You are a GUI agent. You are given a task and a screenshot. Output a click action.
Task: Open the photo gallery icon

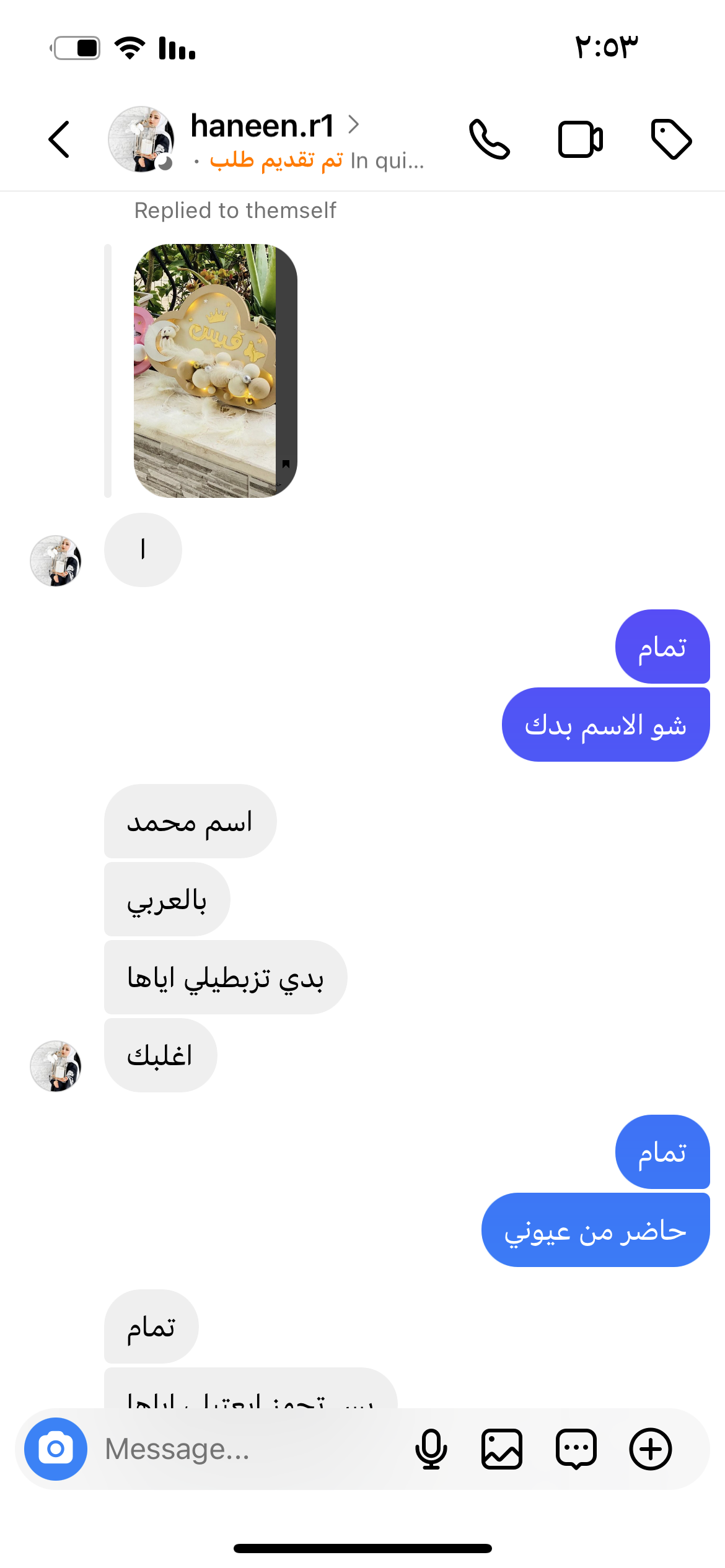click(502, 1449)
